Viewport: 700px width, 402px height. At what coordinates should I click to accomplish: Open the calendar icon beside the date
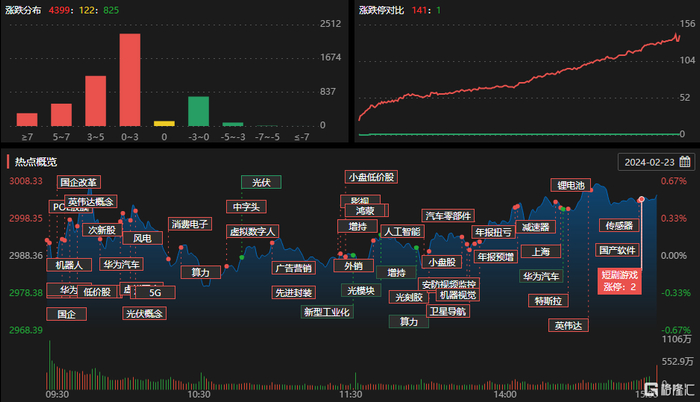(x=685, y=162)
